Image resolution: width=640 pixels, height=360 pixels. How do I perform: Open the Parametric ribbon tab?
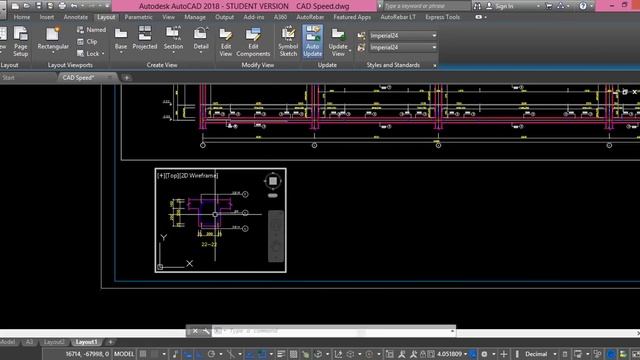138,17
